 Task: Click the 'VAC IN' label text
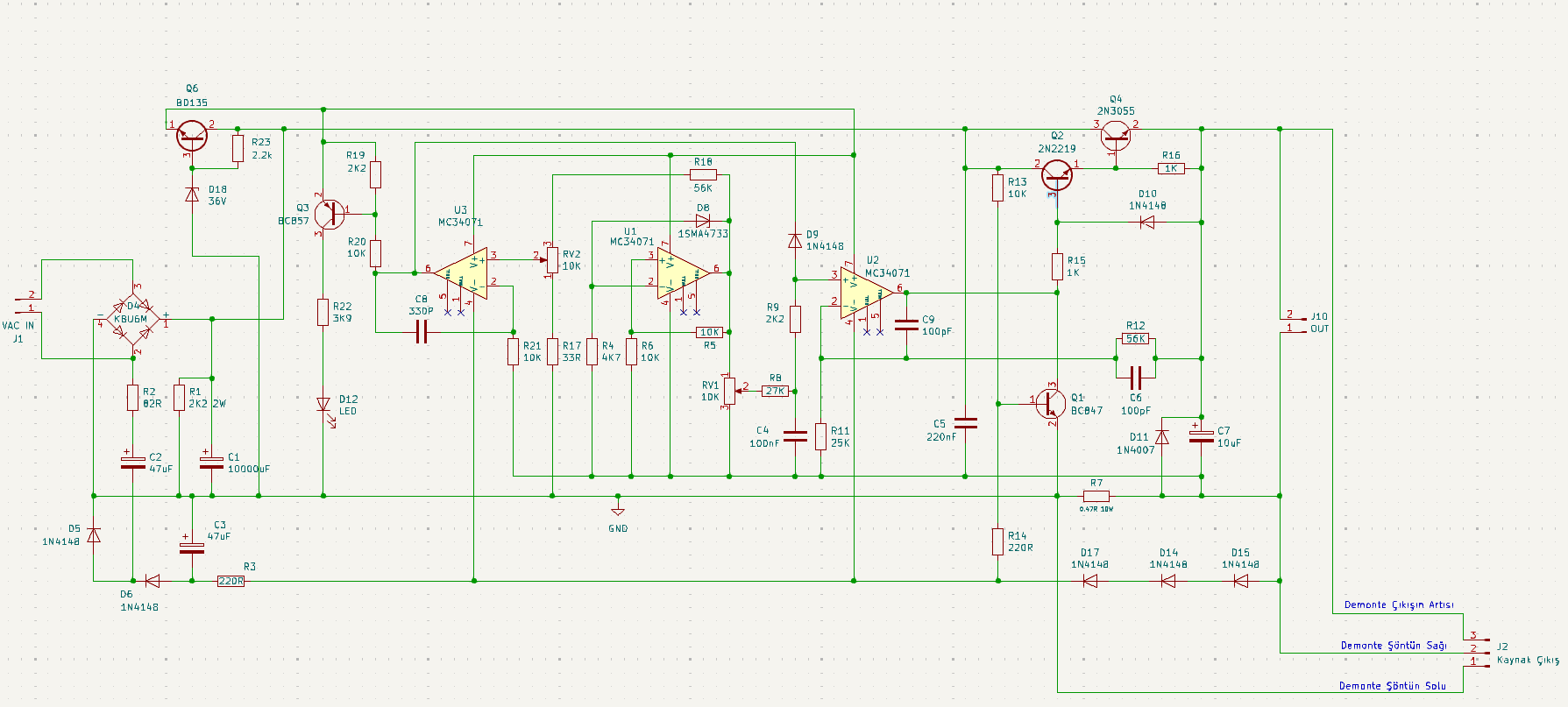tap(18, 326)
